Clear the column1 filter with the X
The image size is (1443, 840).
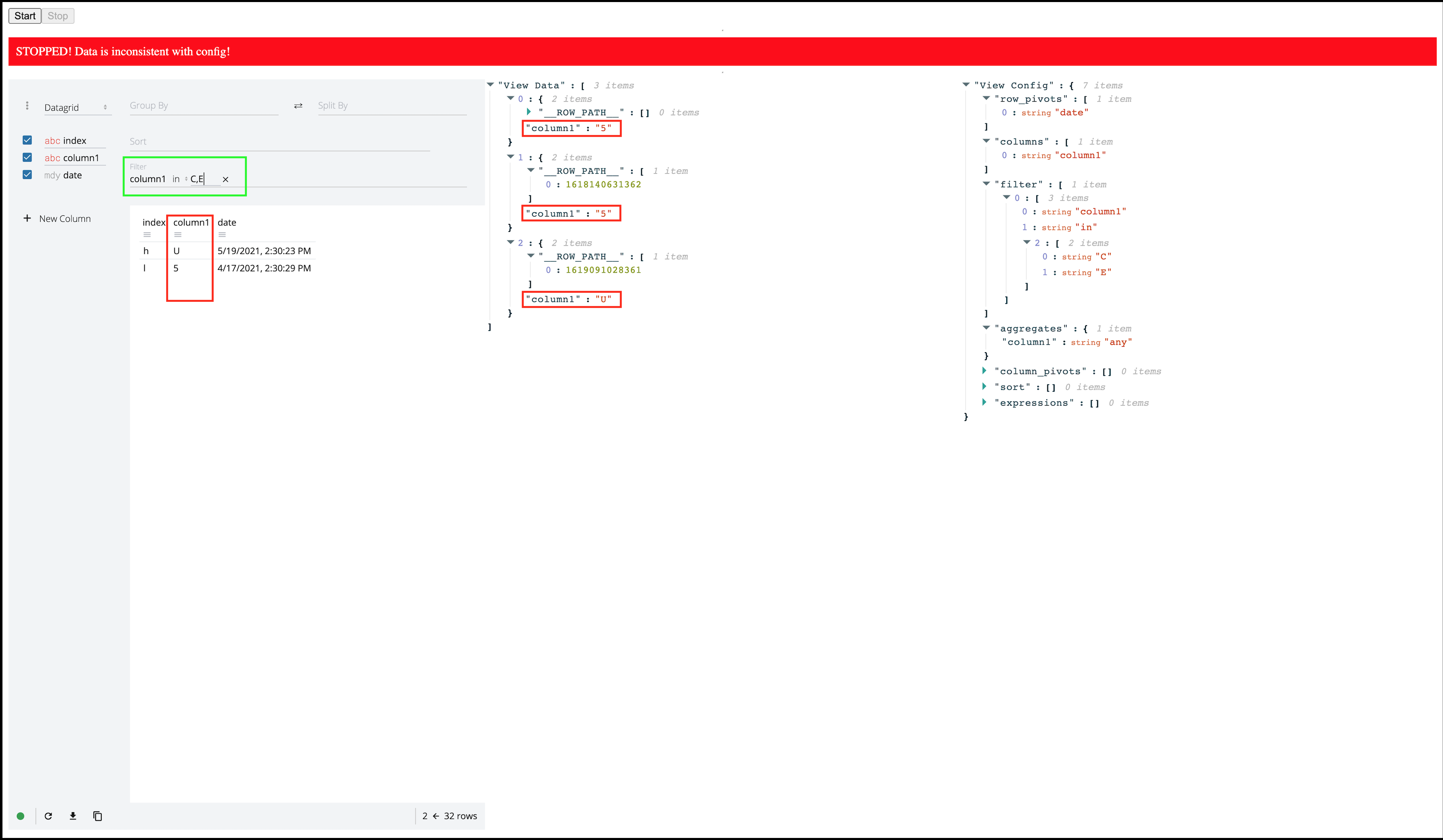226,179
